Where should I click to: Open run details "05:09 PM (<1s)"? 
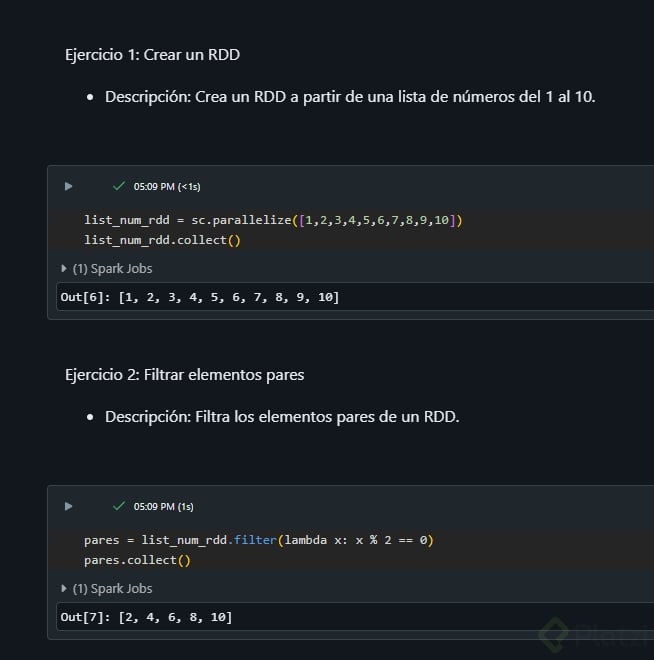[167, 186]
